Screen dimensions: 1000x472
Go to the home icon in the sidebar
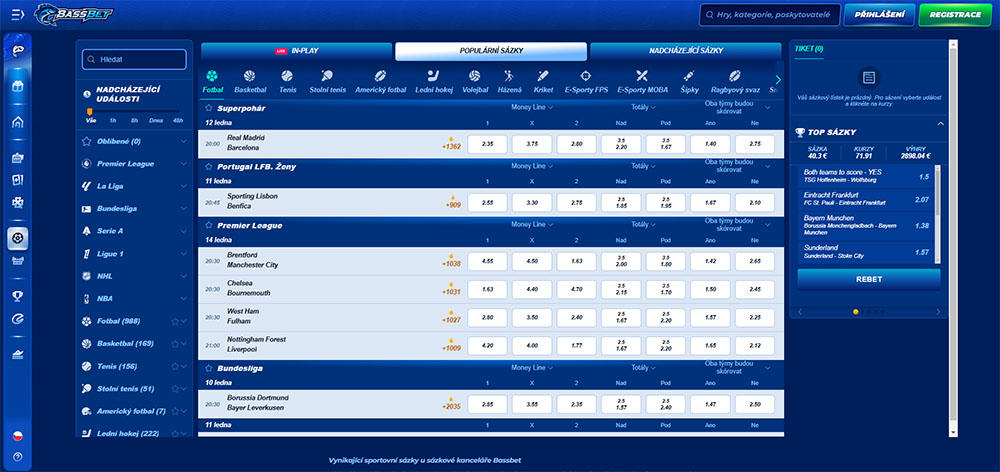18,122
